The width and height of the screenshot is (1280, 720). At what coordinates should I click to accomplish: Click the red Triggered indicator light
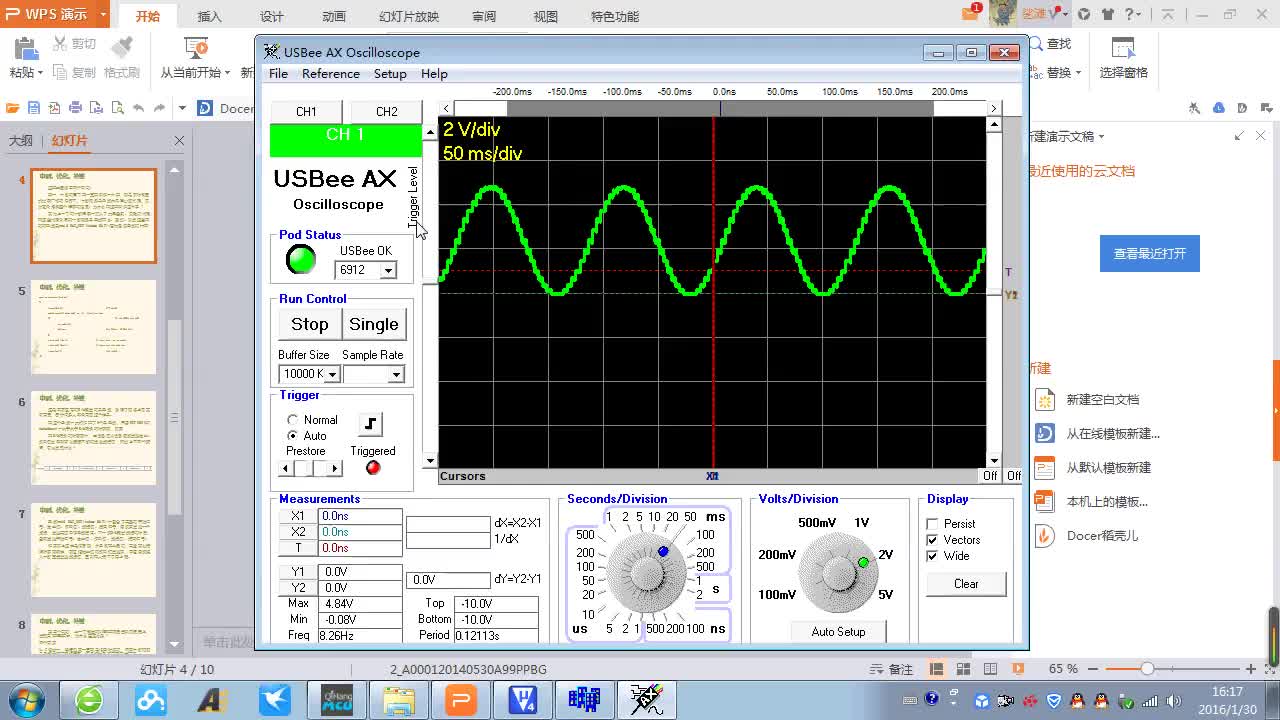[x=373, y=468]
